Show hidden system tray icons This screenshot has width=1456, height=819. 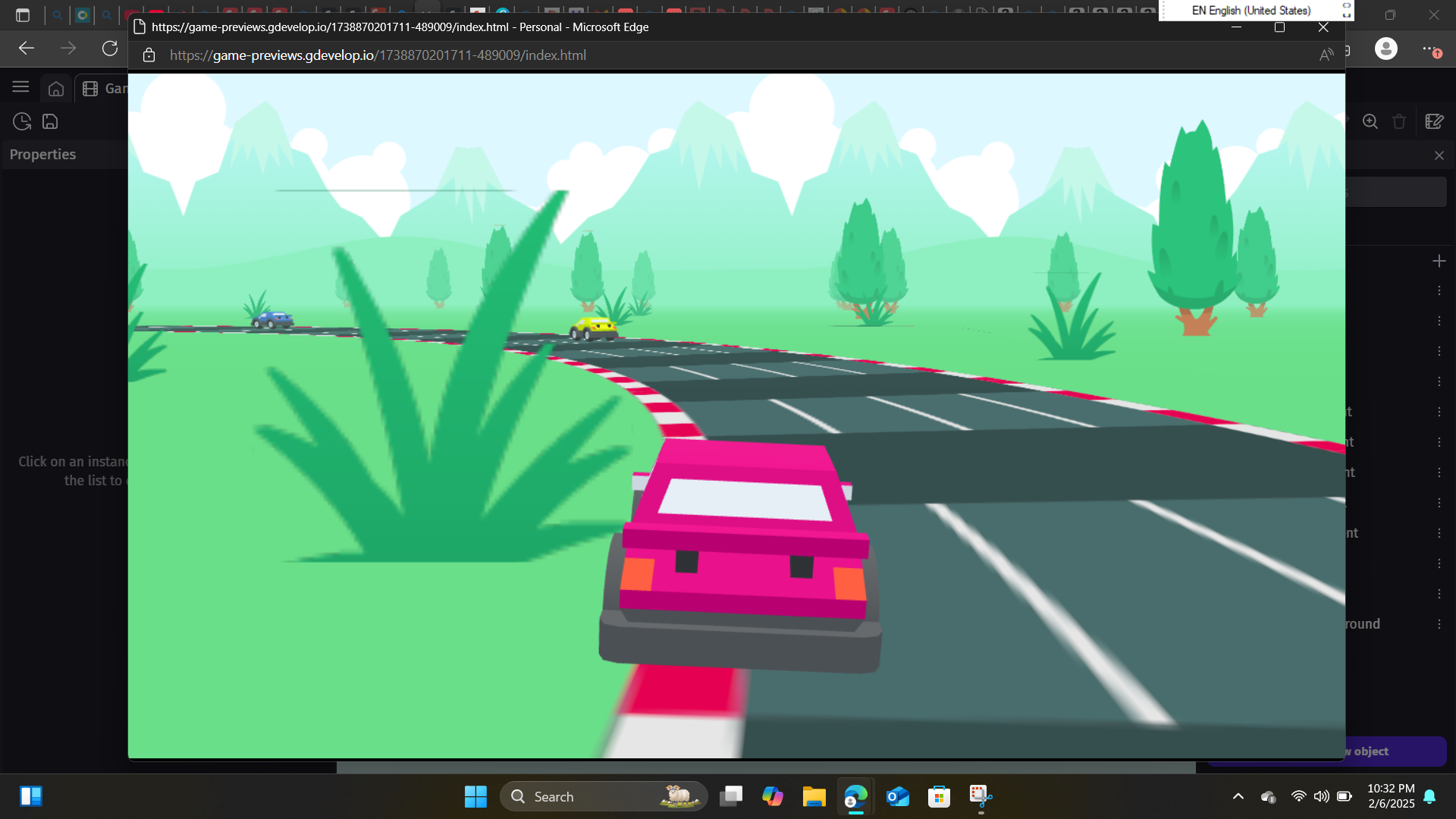(x=1238, y=797)
